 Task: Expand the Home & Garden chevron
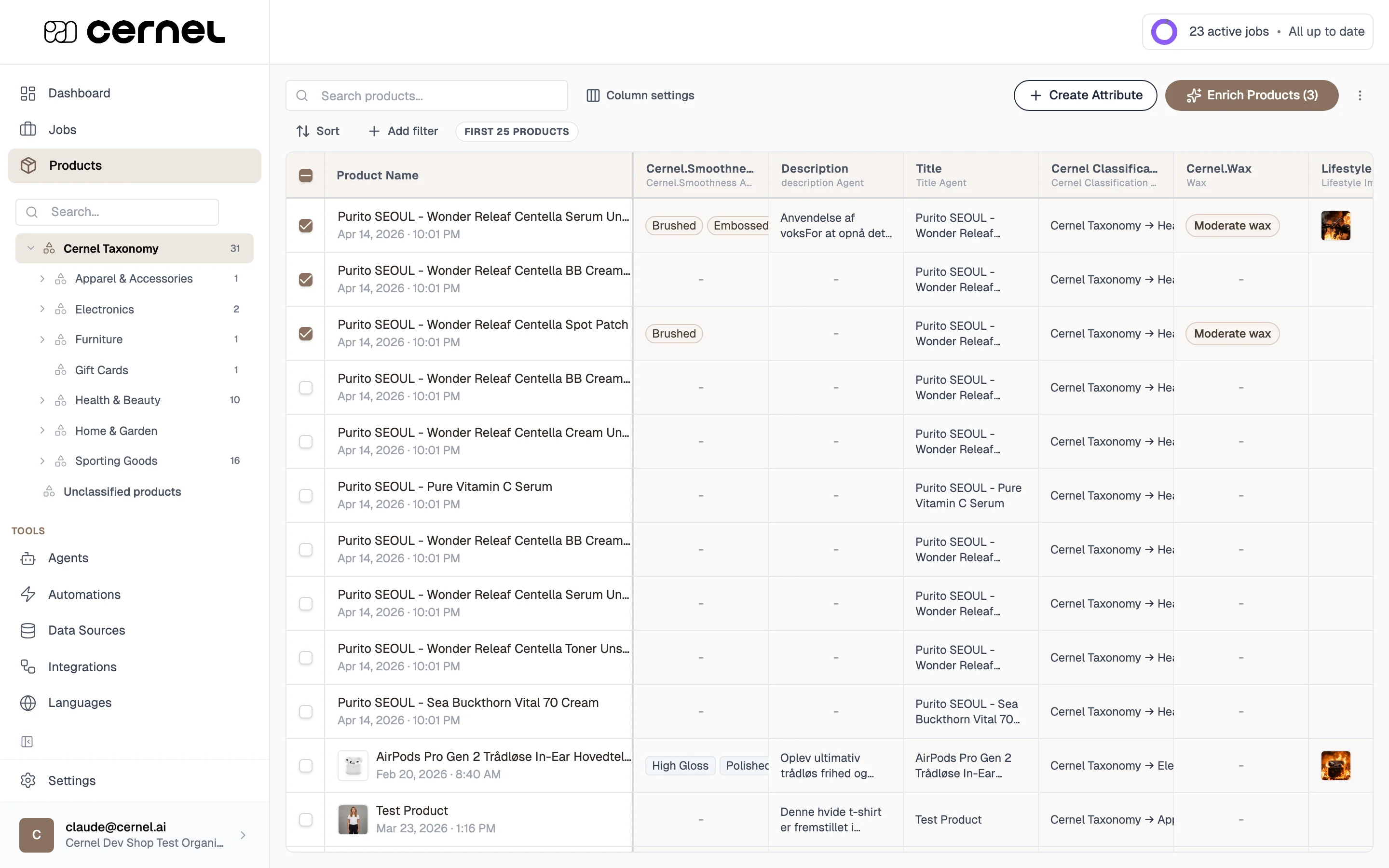point(42,431)
